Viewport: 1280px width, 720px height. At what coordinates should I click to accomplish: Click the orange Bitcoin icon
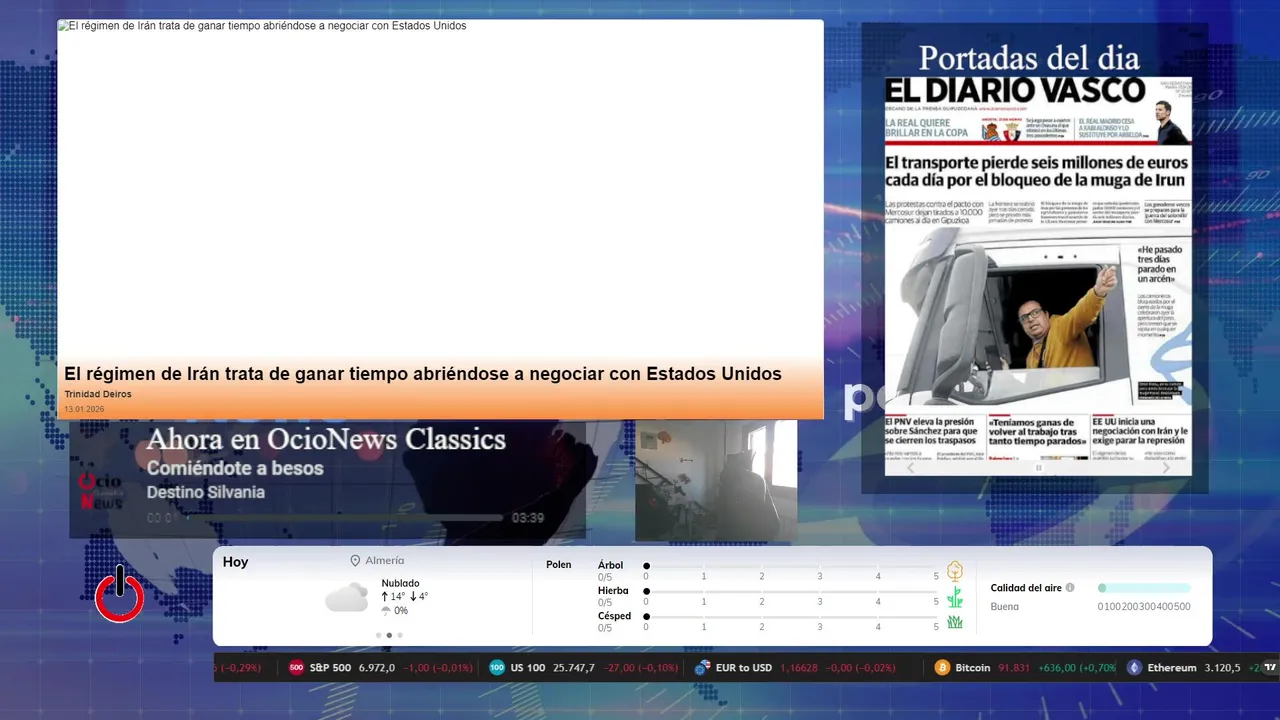coord(942,668)
